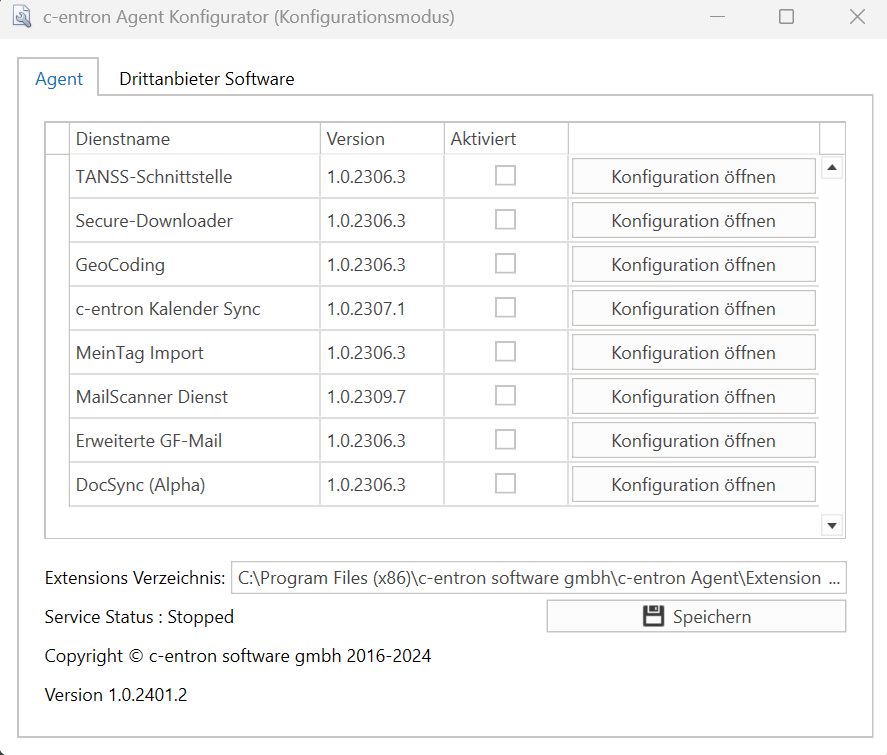Open GeoCoding configuration
Screen dimensions: 887x755
tap(694, 265)
